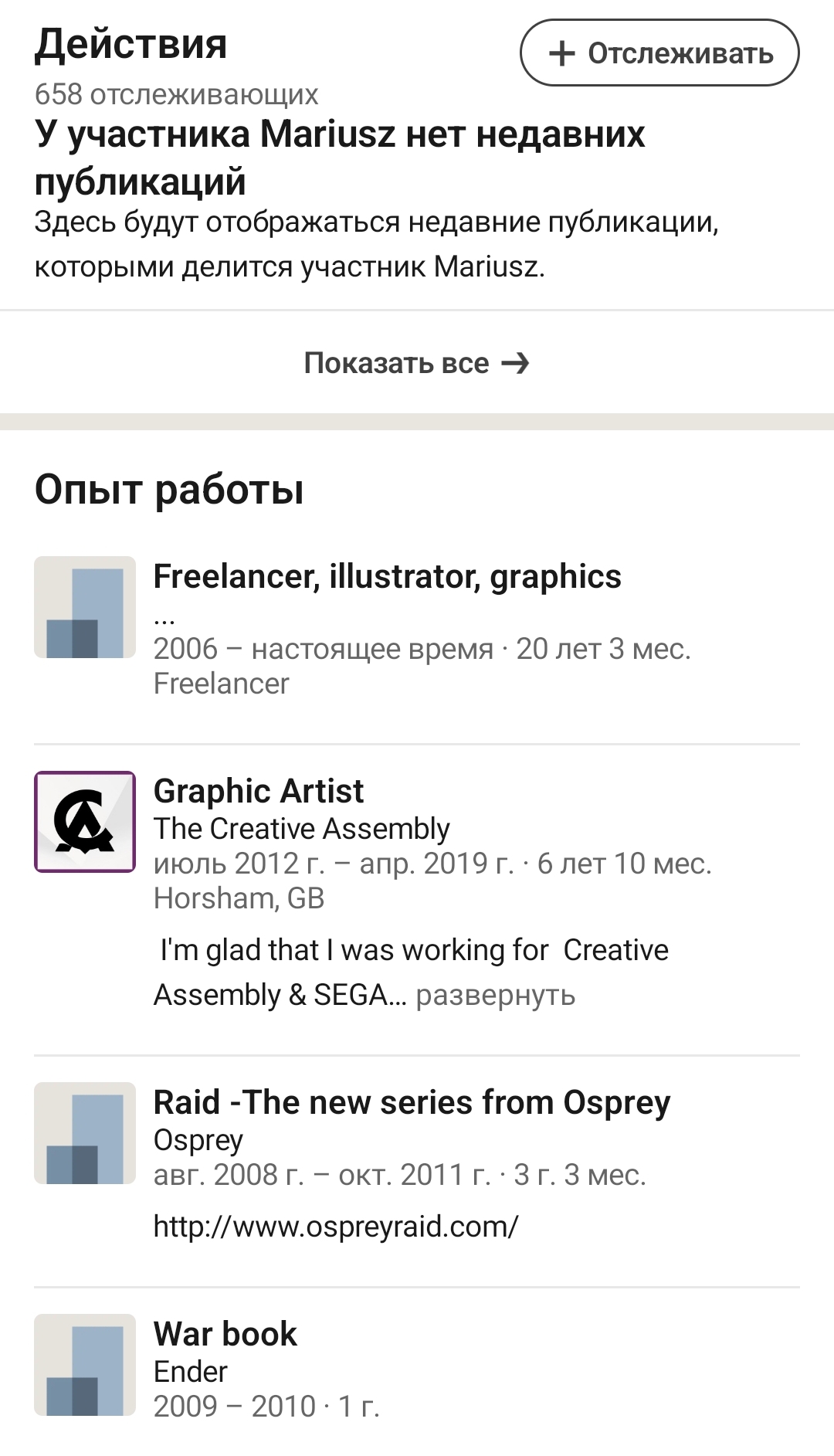The width and height of the screenshot is (834, 1456).
Task: Expand description with развернуть
Action: pyautogui.click(x=496, y=995)
